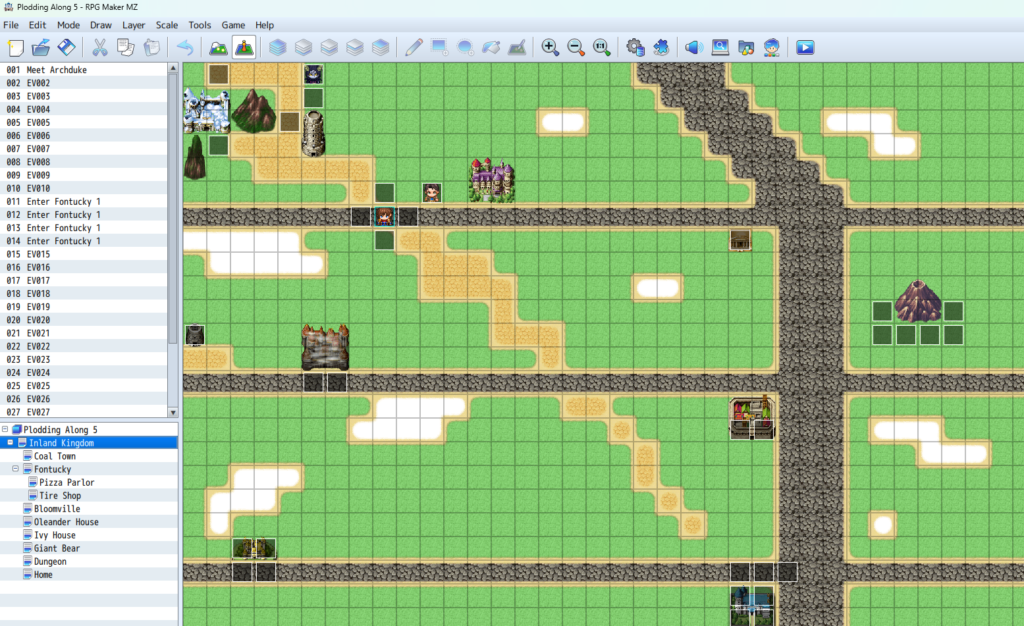Open the Mode menu

(68, 25)
